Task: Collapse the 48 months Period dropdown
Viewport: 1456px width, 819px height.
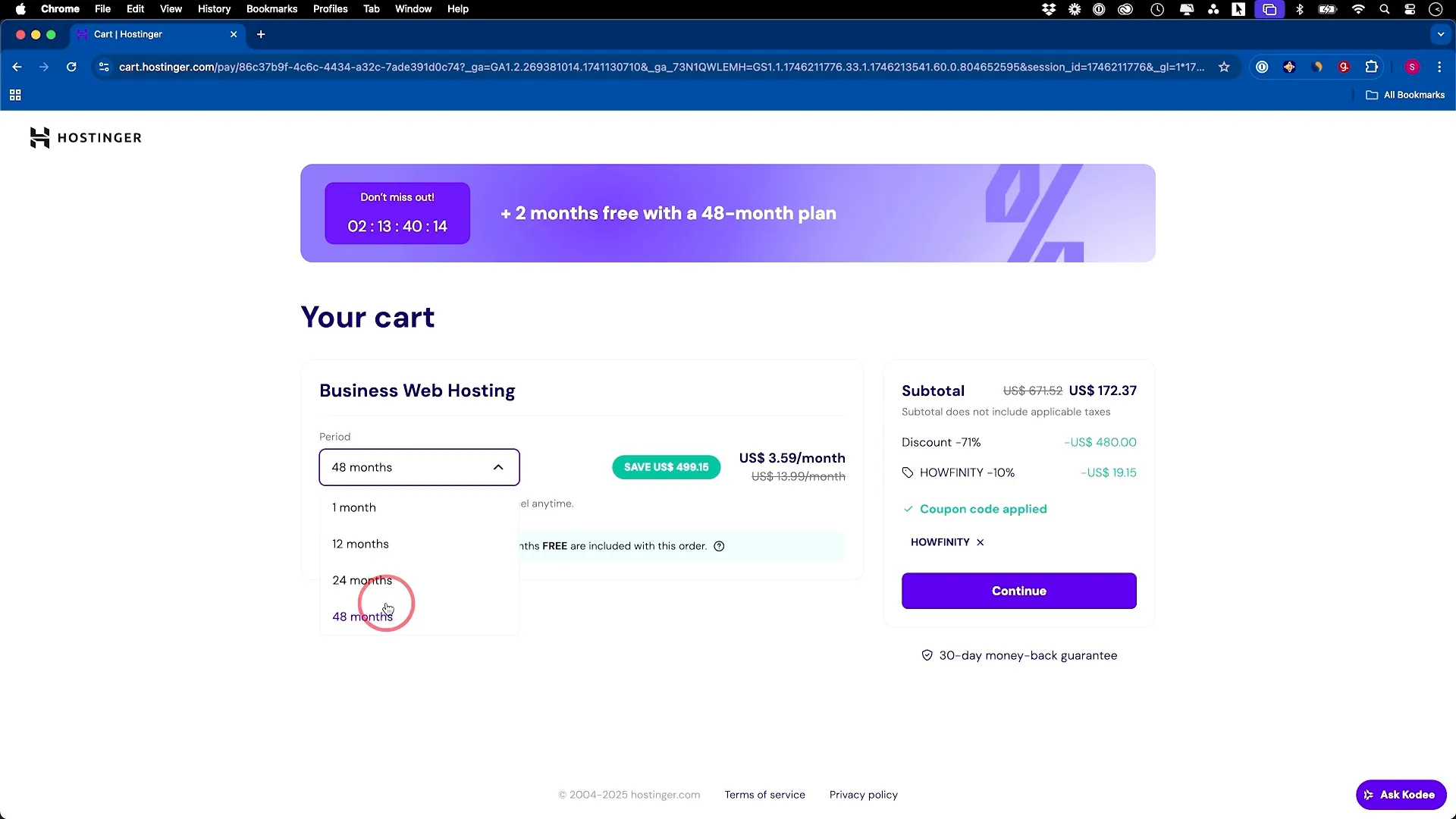Action: (x=419, y=467)
